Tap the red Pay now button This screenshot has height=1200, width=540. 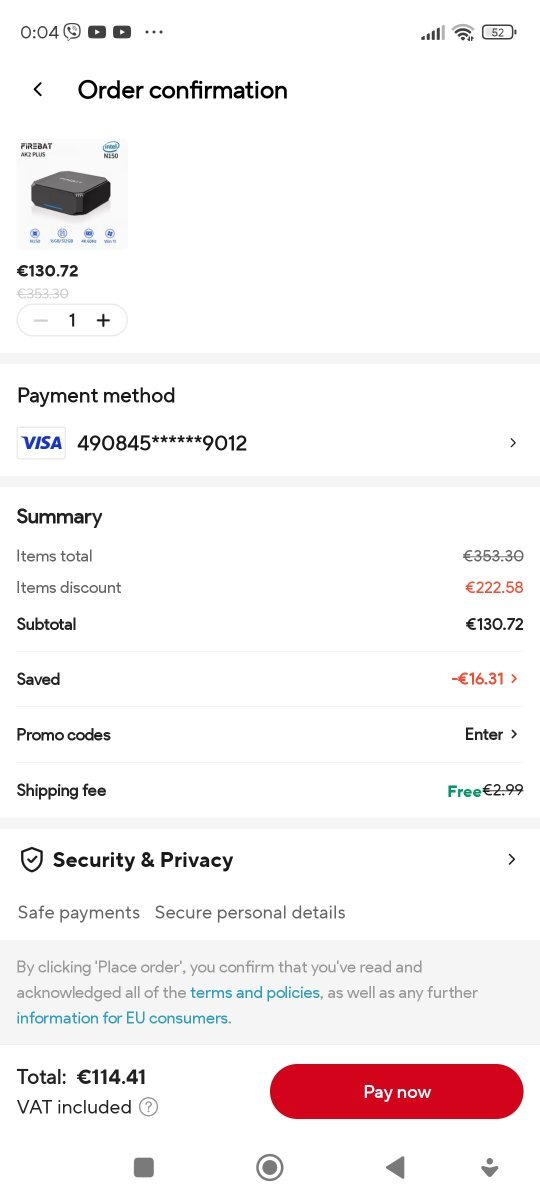[397, 1092]
